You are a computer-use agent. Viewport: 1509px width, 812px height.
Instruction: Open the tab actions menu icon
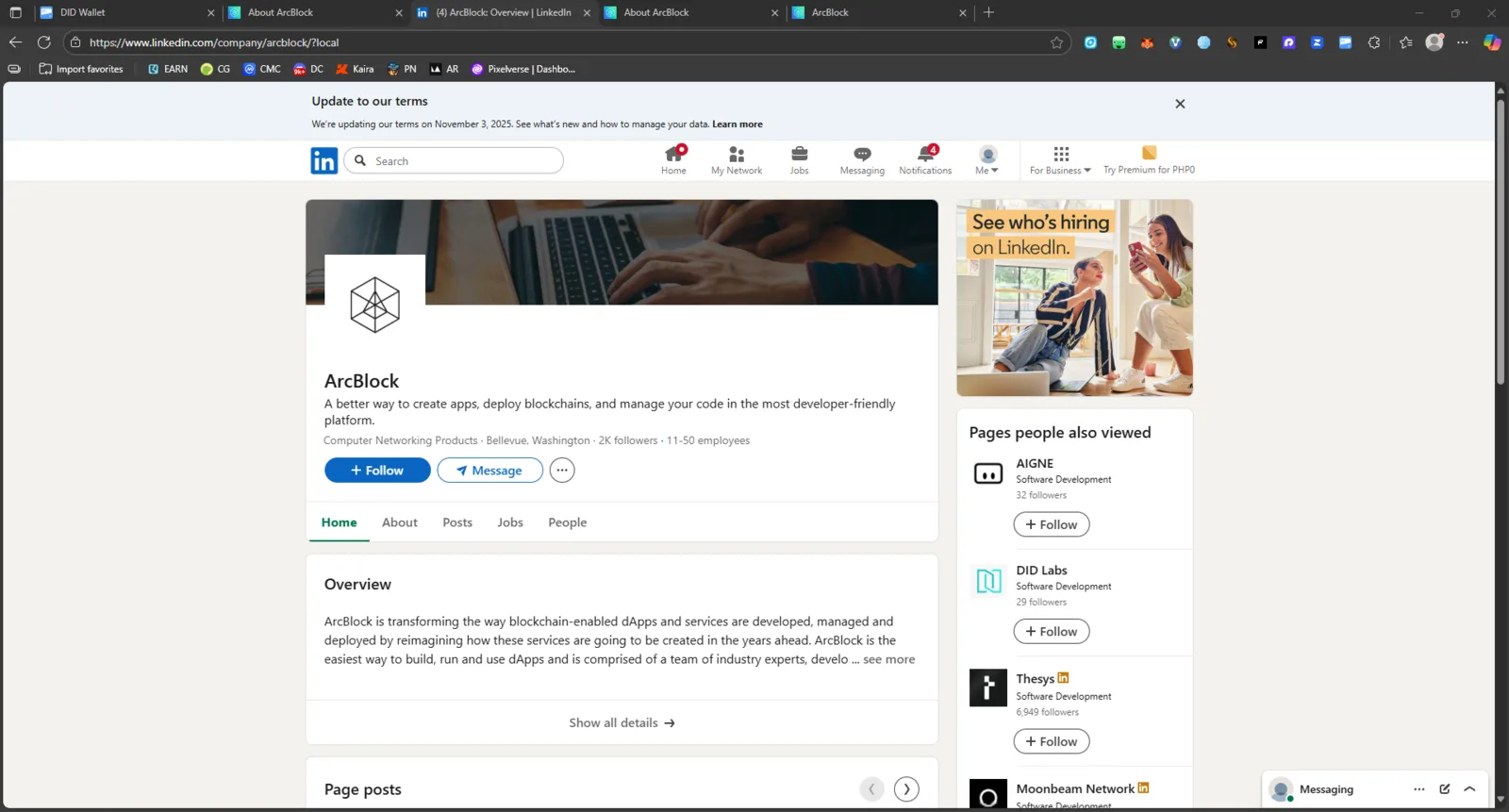point(15,12)
